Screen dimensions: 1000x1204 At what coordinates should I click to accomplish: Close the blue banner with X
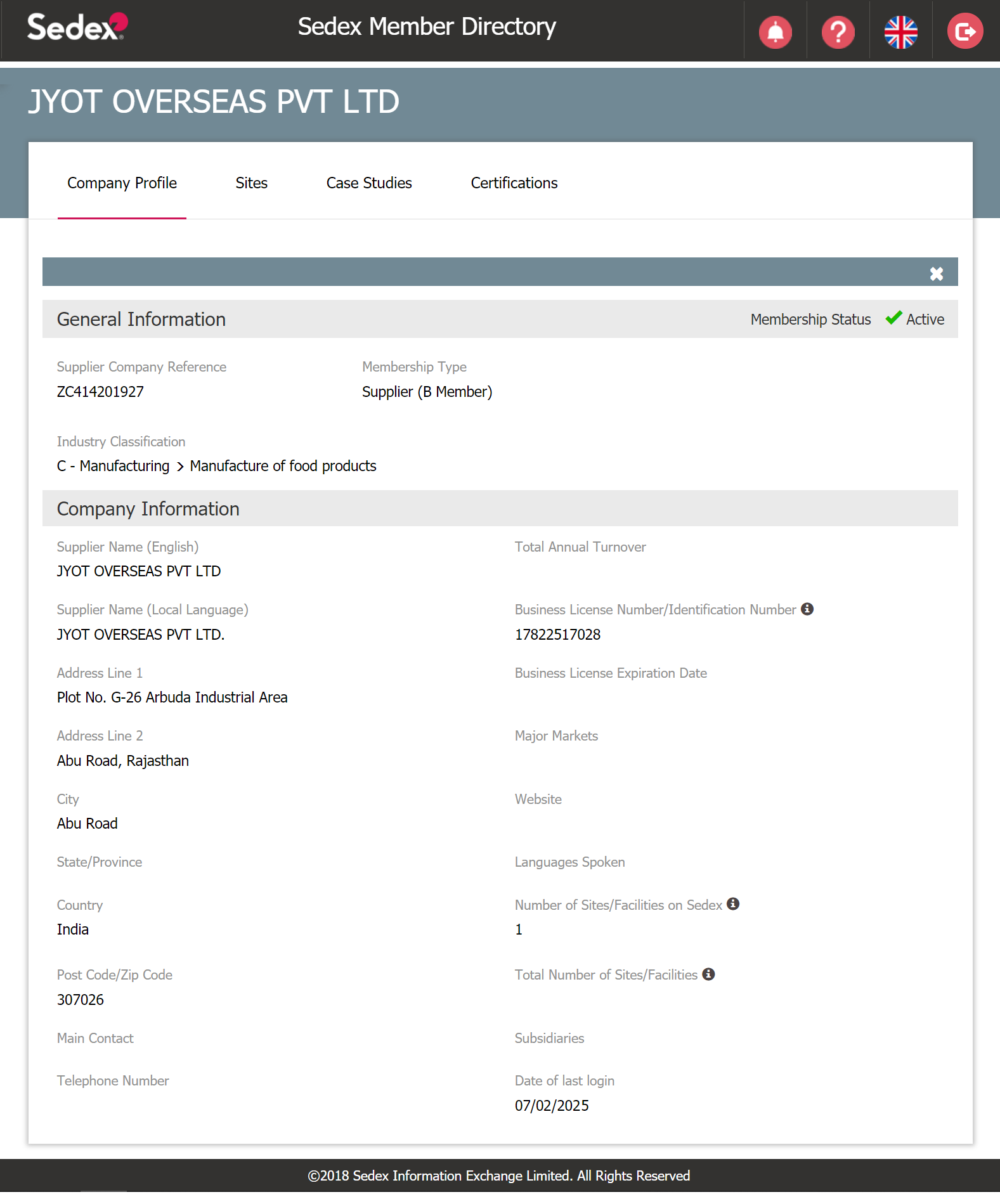coord(936,273)
